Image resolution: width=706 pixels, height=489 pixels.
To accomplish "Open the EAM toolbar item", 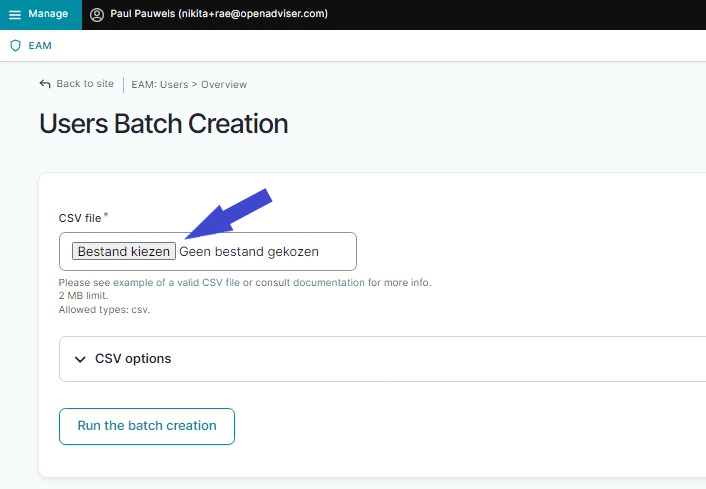I will (x=39, y=46).
